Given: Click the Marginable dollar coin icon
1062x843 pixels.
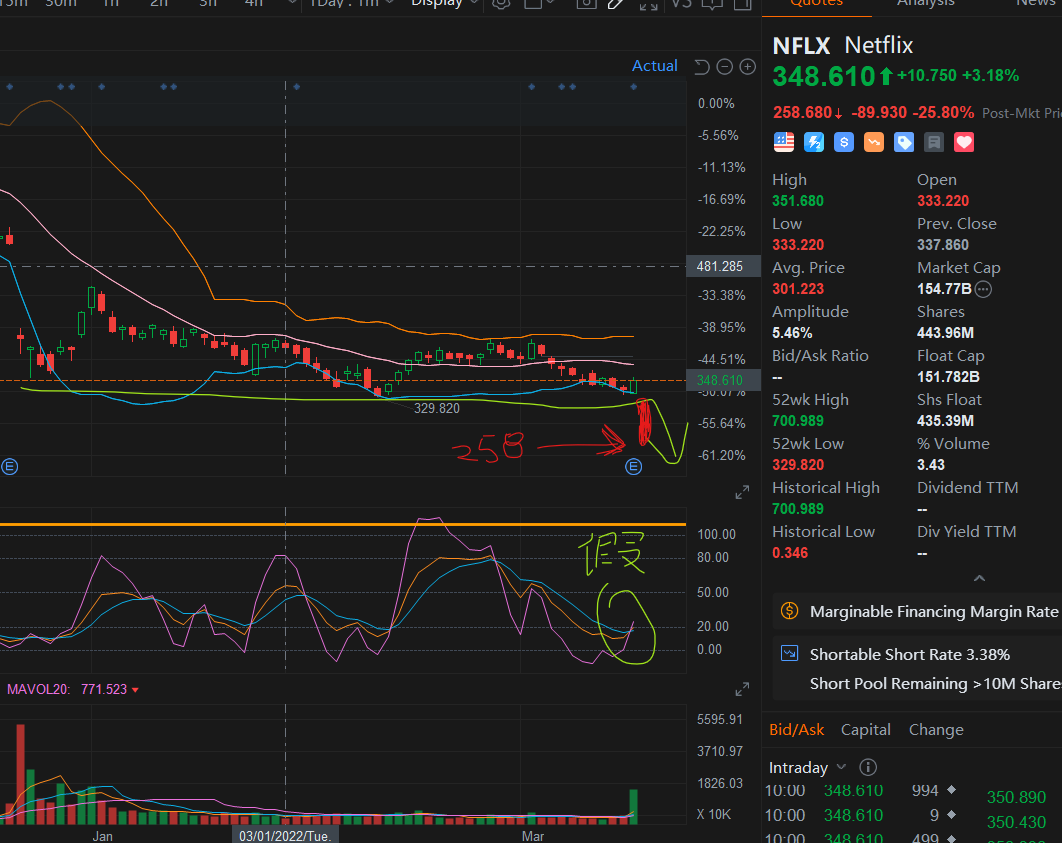Looking at the screenshot, I should [789, 611].
